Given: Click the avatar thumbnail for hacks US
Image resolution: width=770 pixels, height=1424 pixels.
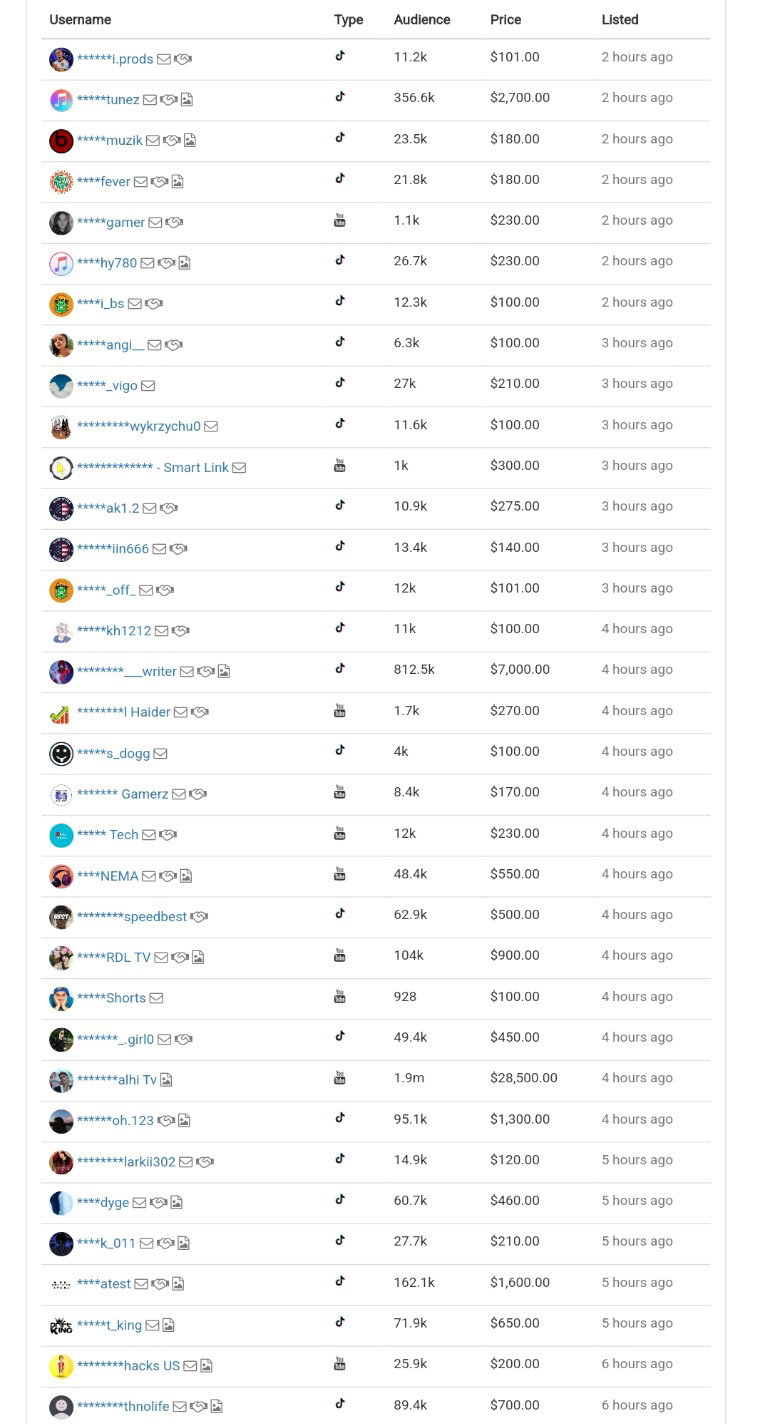Looking at the screenshot, I should (x=61, y=1366).
